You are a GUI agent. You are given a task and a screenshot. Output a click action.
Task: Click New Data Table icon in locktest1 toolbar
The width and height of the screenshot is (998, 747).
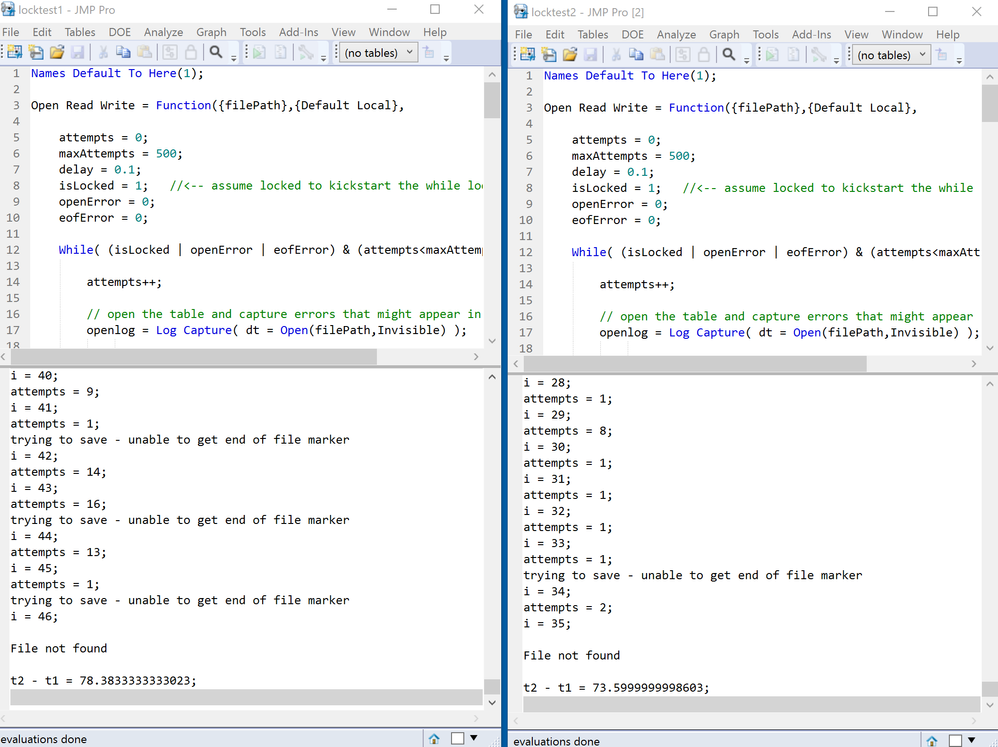[x=15, y=53]
